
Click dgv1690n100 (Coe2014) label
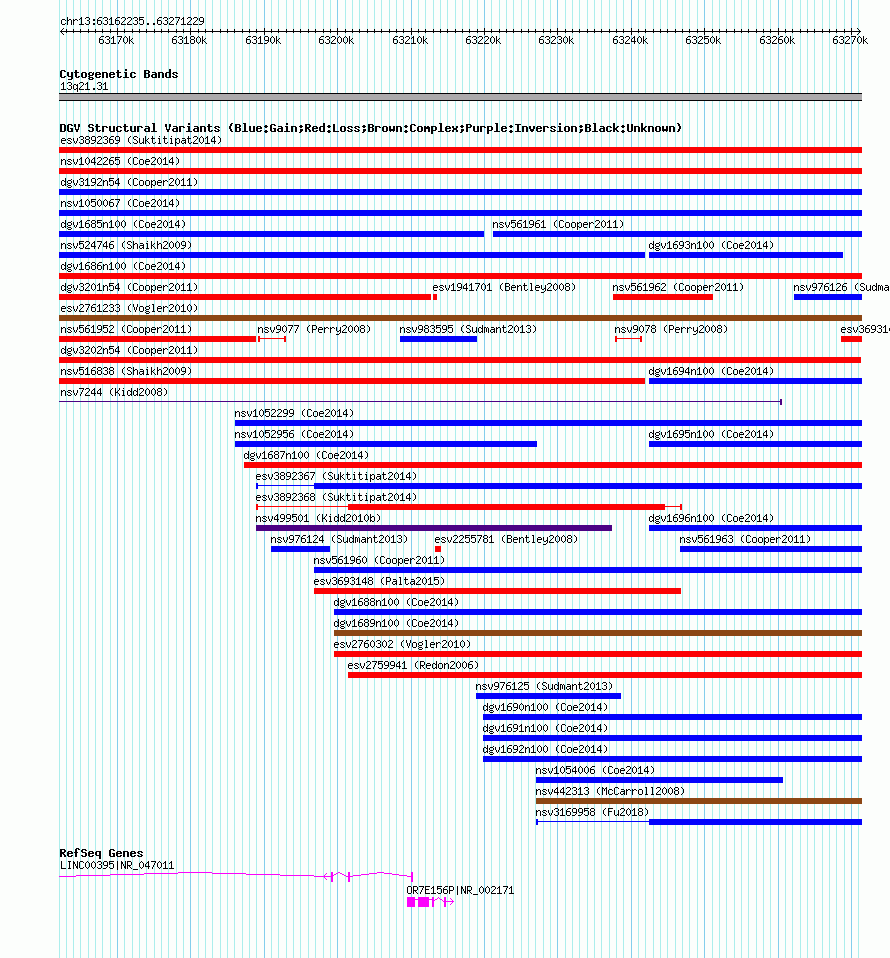545,707
